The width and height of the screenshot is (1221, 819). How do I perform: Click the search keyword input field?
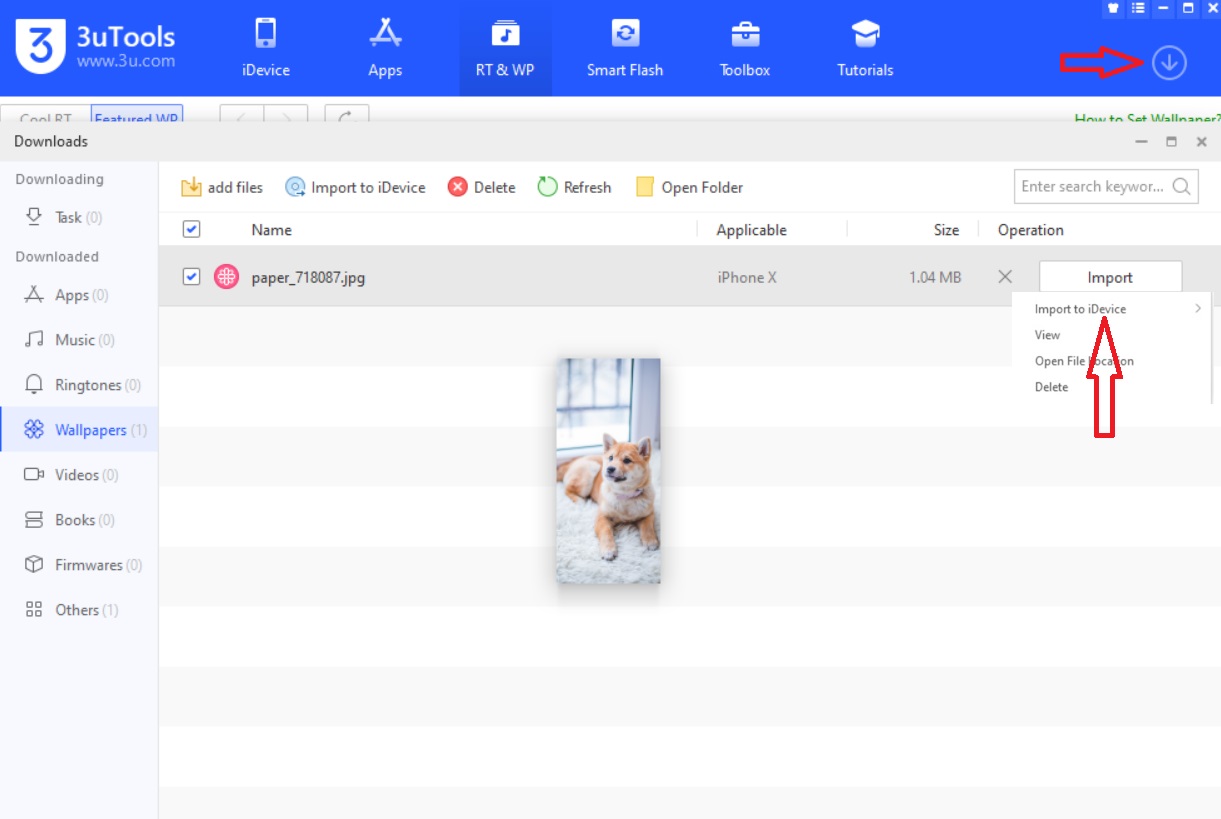point(1092,186)
